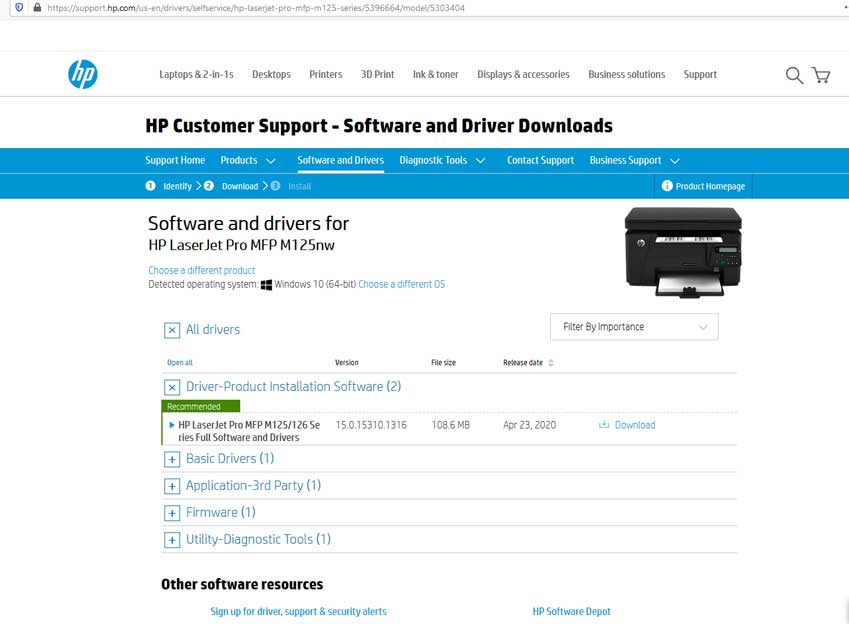The width and height of the screenshot is (849, 624).
Task: Click version 15.0.15310.1316 text
Action: point(371,425)
